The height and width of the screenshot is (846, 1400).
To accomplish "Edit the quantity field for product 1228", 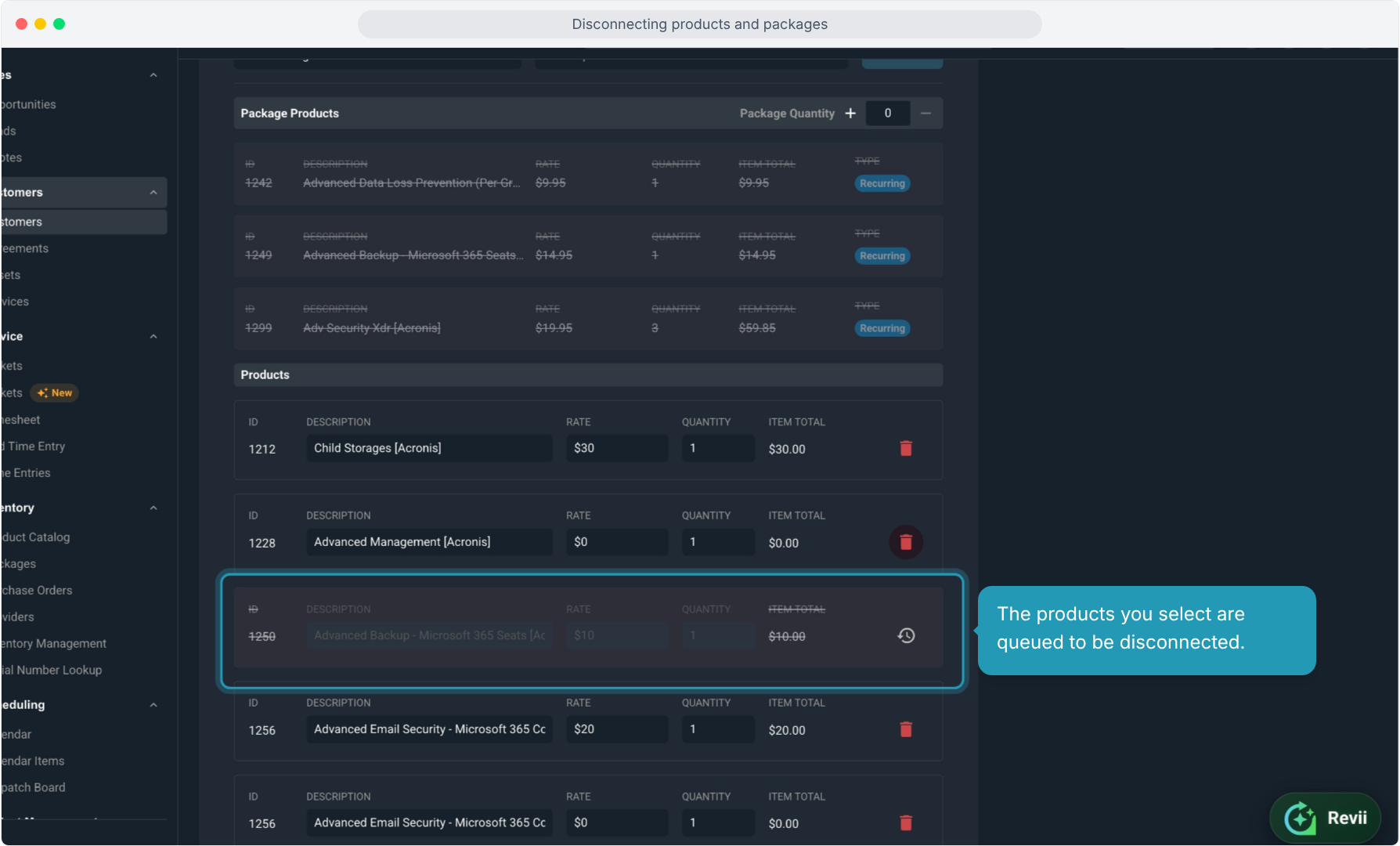I will 718,542.
